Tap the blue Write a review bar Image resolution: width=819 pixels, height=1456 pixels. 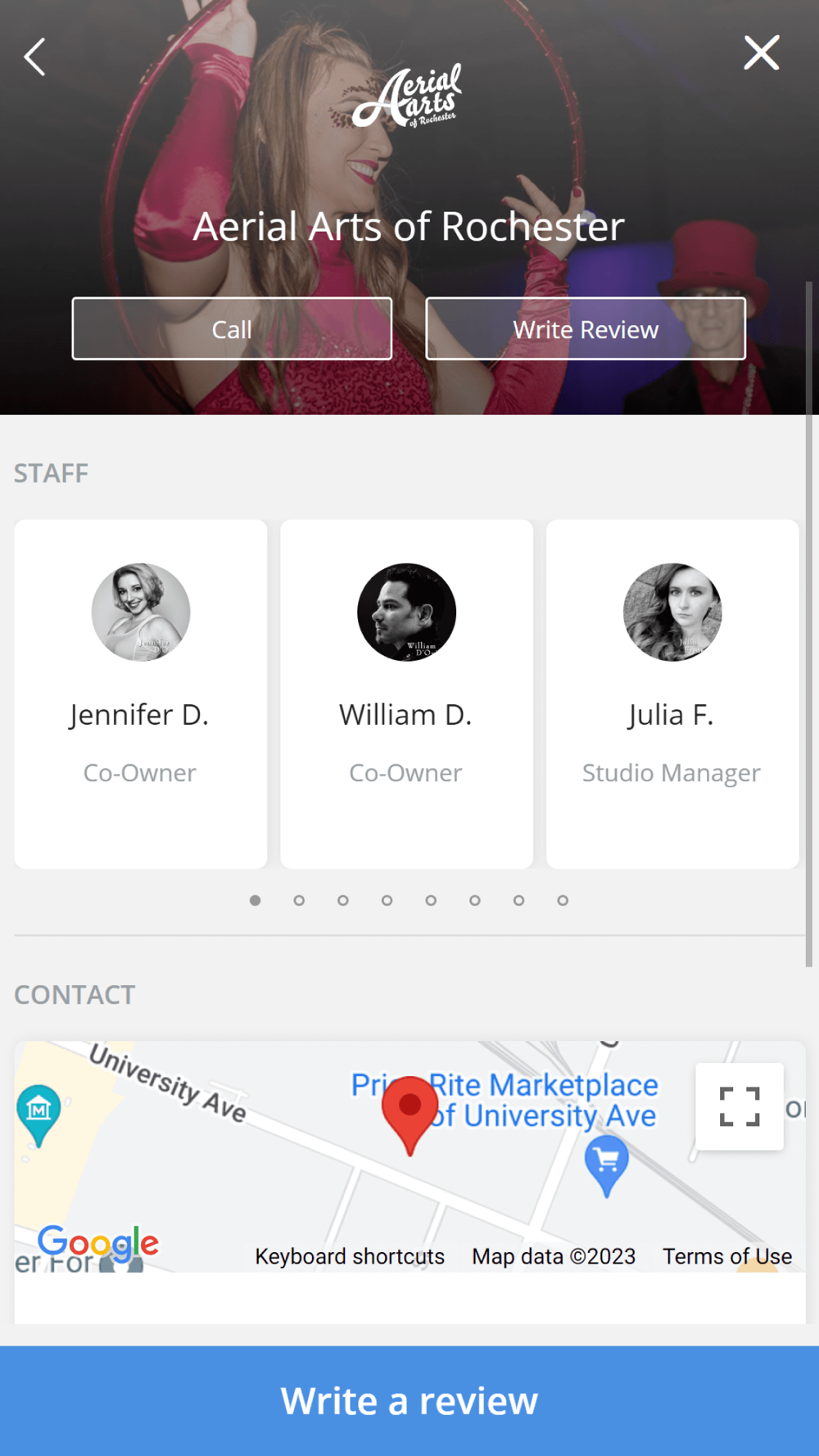coord(409,1400)
